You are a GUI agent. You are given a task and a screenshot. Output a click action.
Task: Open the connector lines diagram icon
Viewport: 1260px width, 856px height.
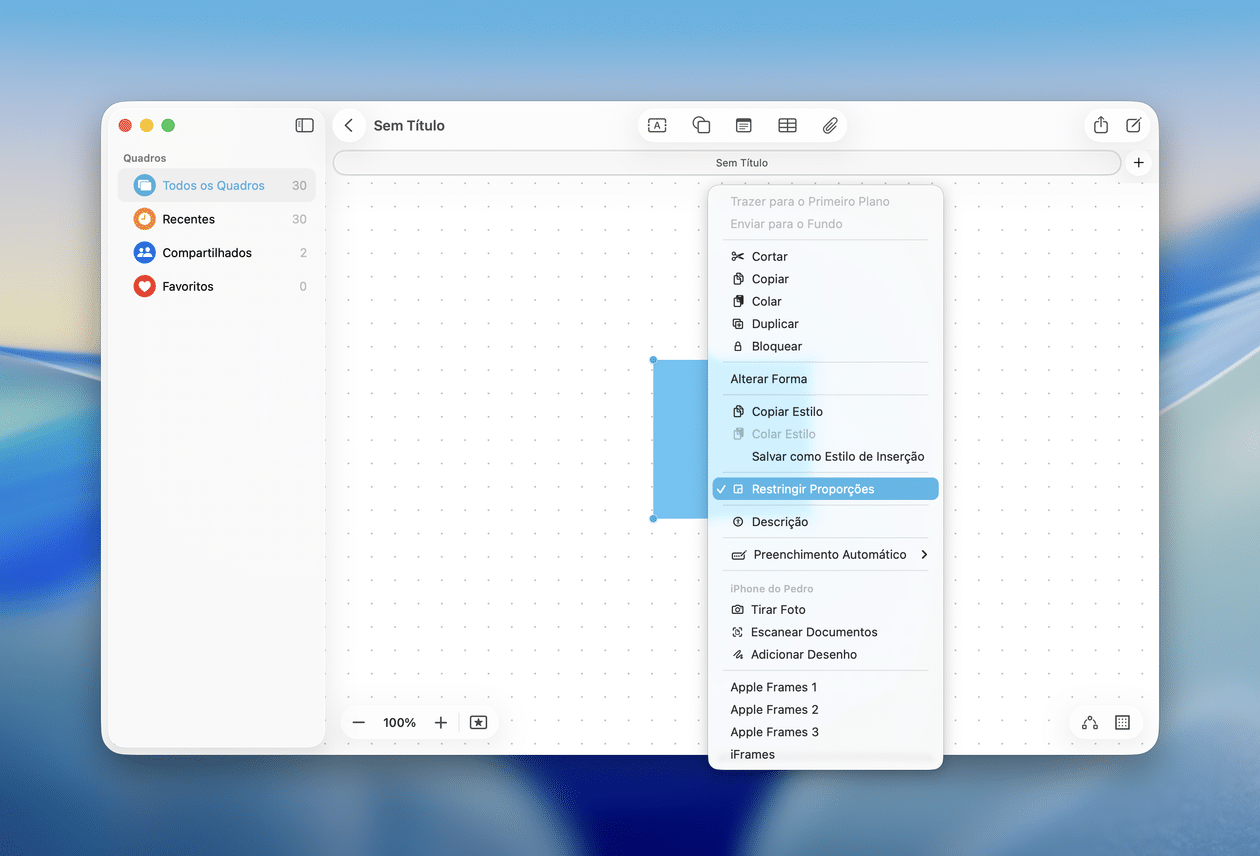[x=1089, y=723]
